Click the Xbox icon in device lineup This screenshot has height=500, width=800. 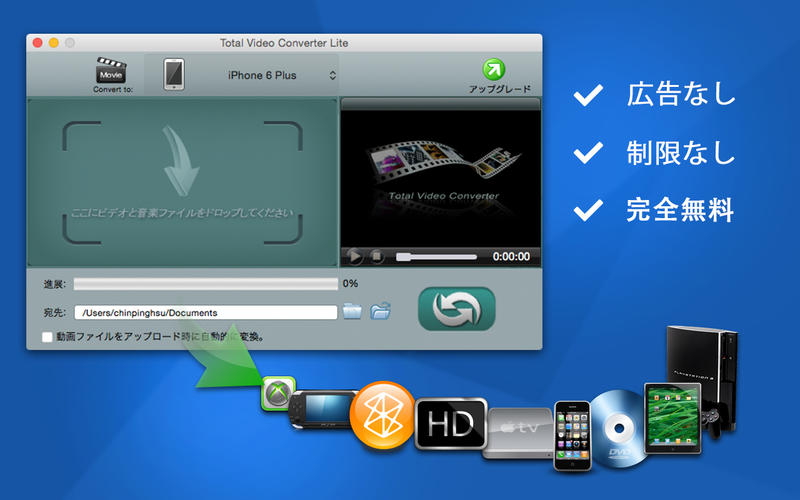coord(278,392)
